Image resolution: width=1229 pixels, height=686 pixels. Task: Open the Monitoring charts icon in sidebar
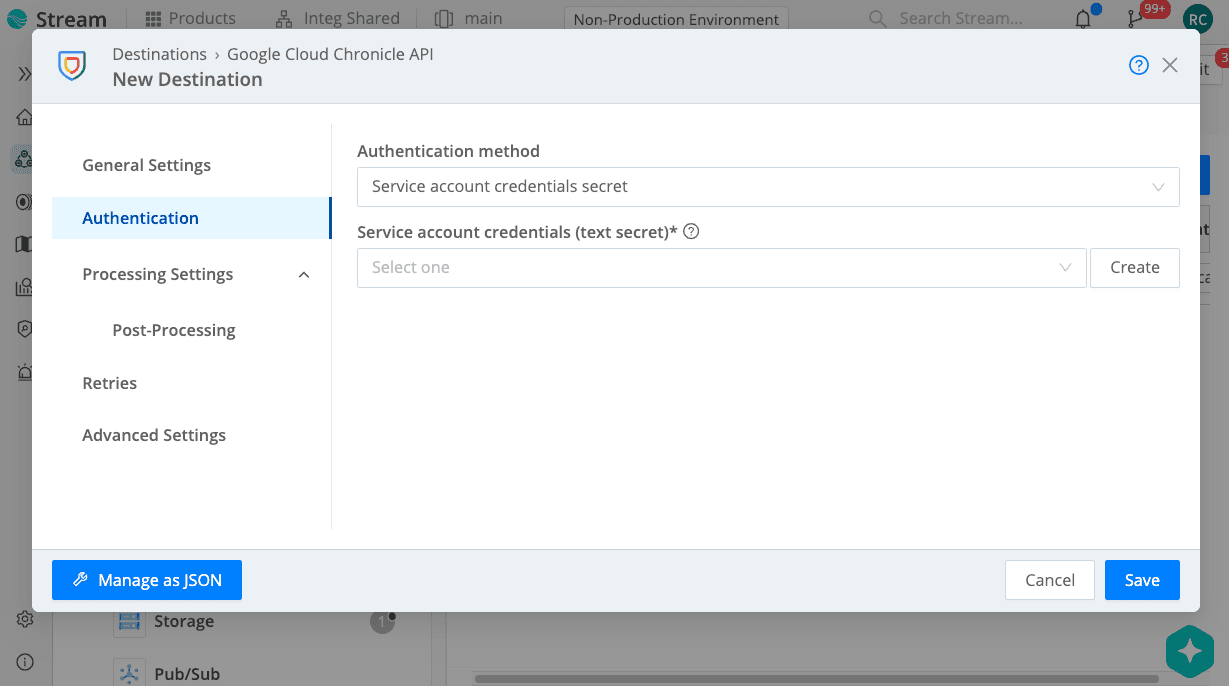(x=23, y=286)
